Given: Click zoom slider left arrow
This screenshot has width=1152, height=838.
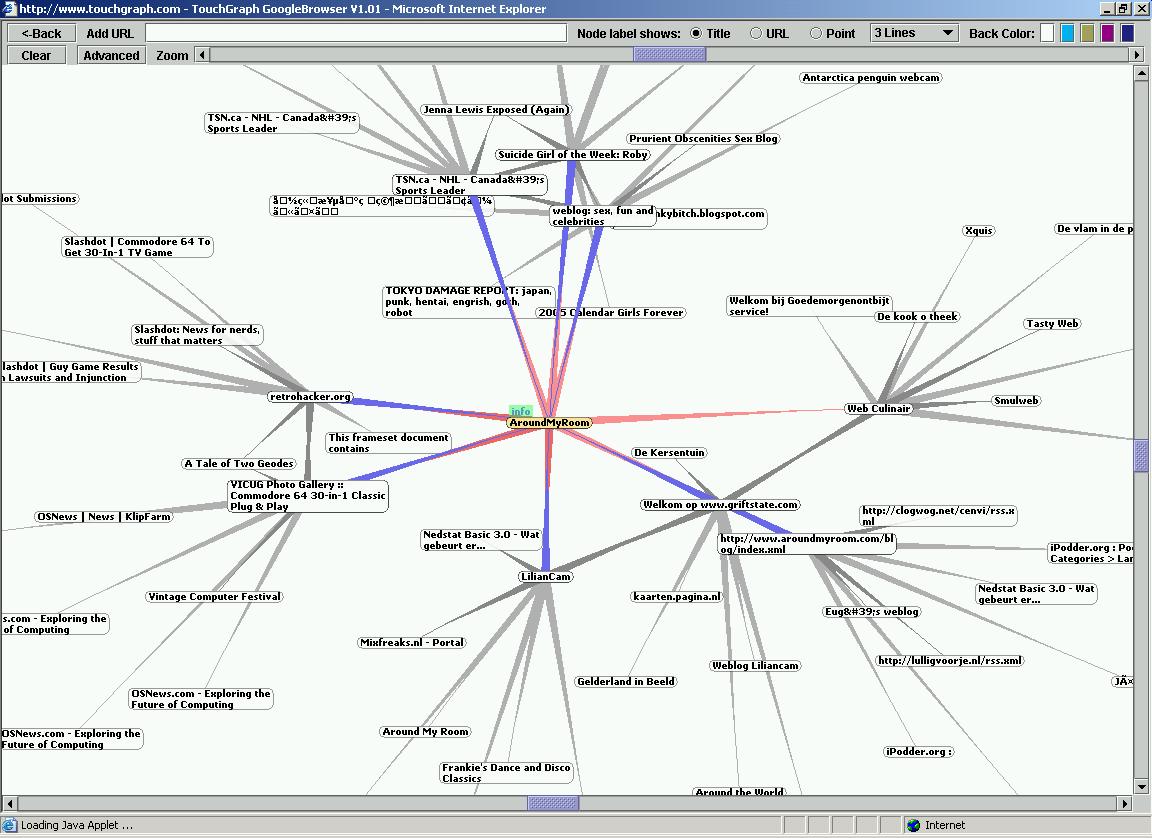Looking at the screenshot, I should coord(202,54).
